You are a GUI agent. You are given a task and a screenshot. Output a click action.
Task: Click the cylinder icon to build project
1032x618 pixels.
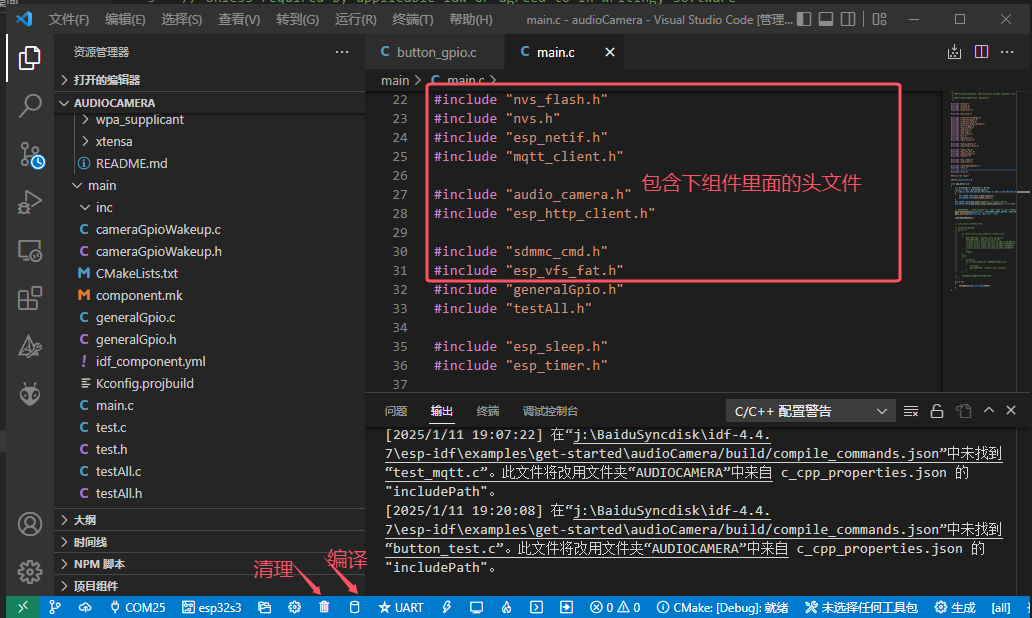click(x=354, y=607)
